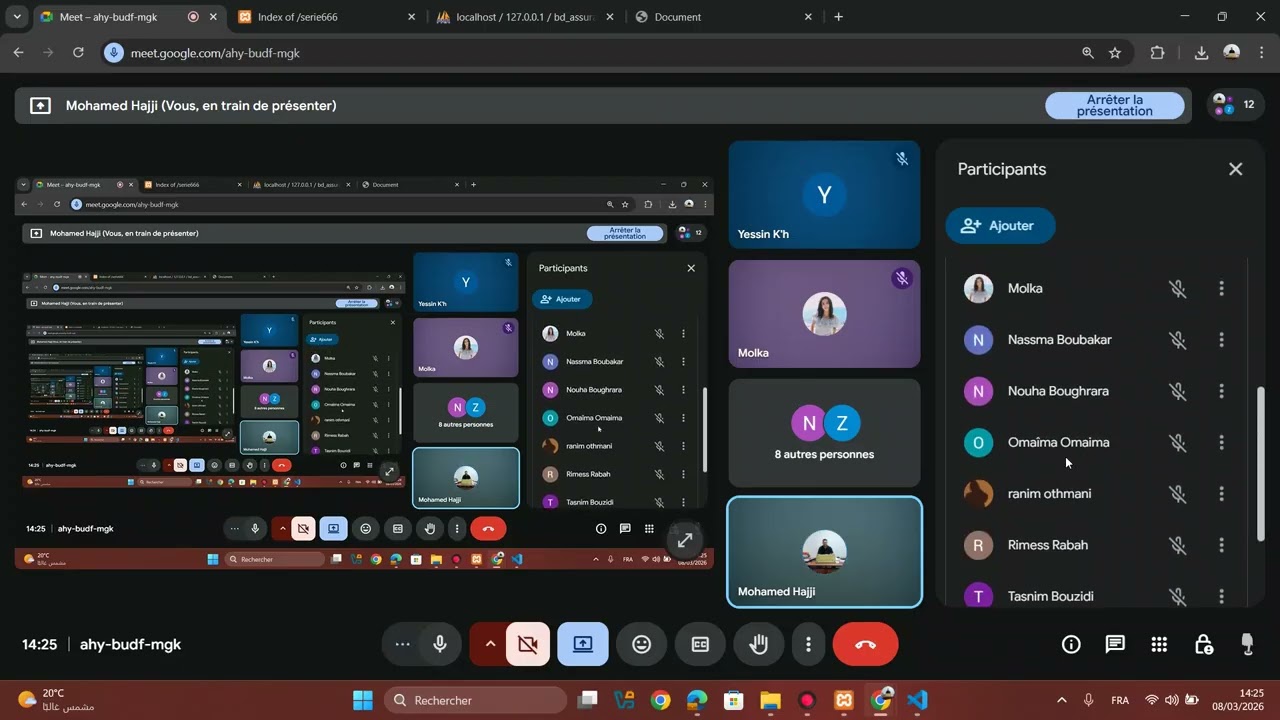Open the Chrome menu three dots
The height and width of the screenshot is (720, 1280).
click(x=1261, y=53)
